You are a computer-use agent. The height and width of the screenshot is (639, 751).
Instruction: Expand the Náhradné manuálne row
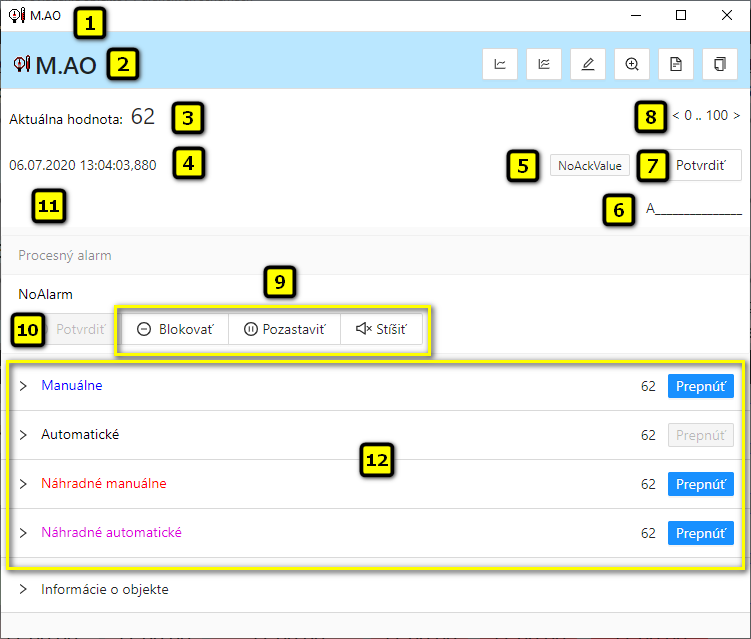pos(24,484)
